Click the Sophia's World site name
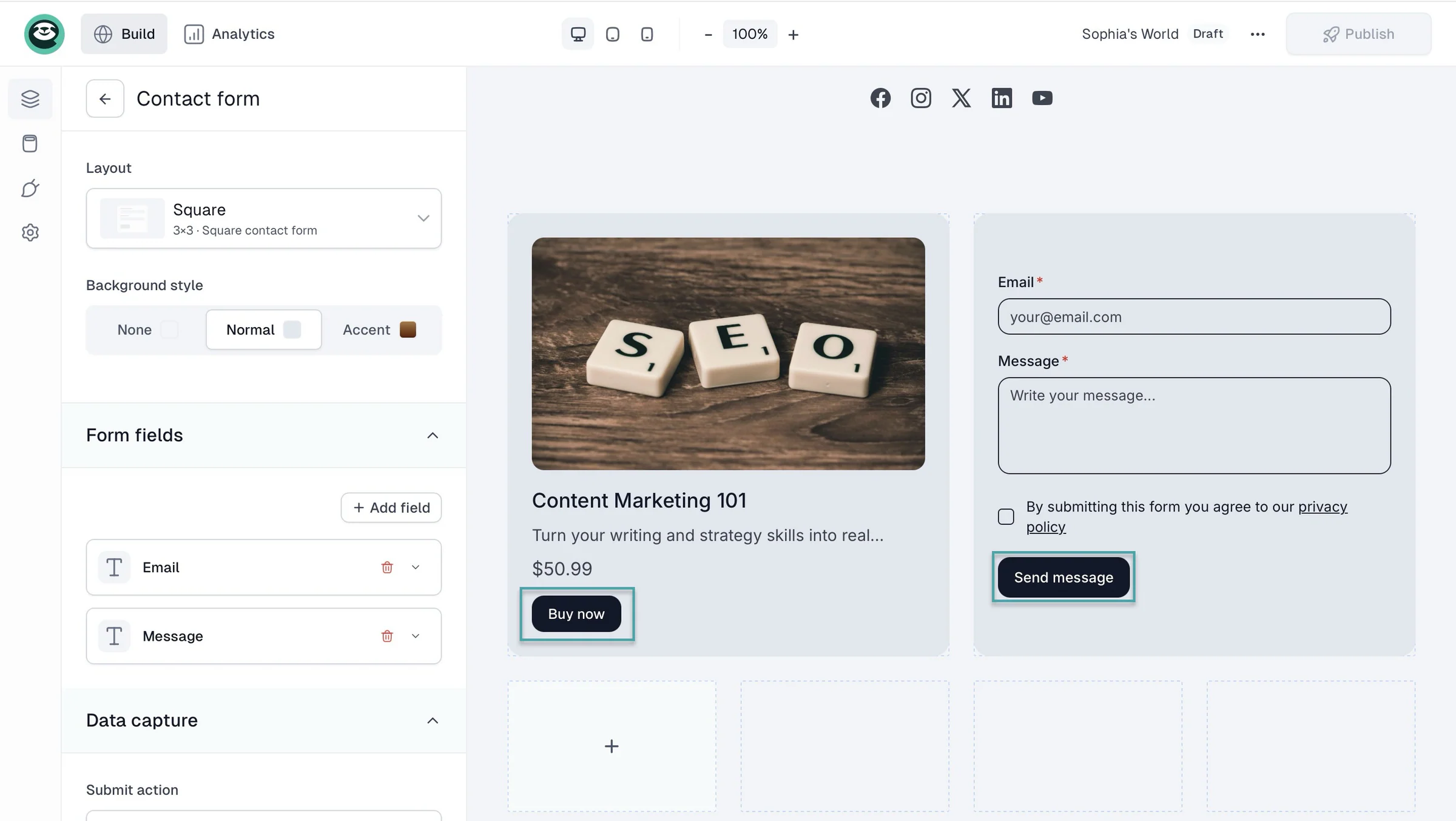Image resolution: width=1456 pixels, height=821 pixels. (x=1130, y=34)
